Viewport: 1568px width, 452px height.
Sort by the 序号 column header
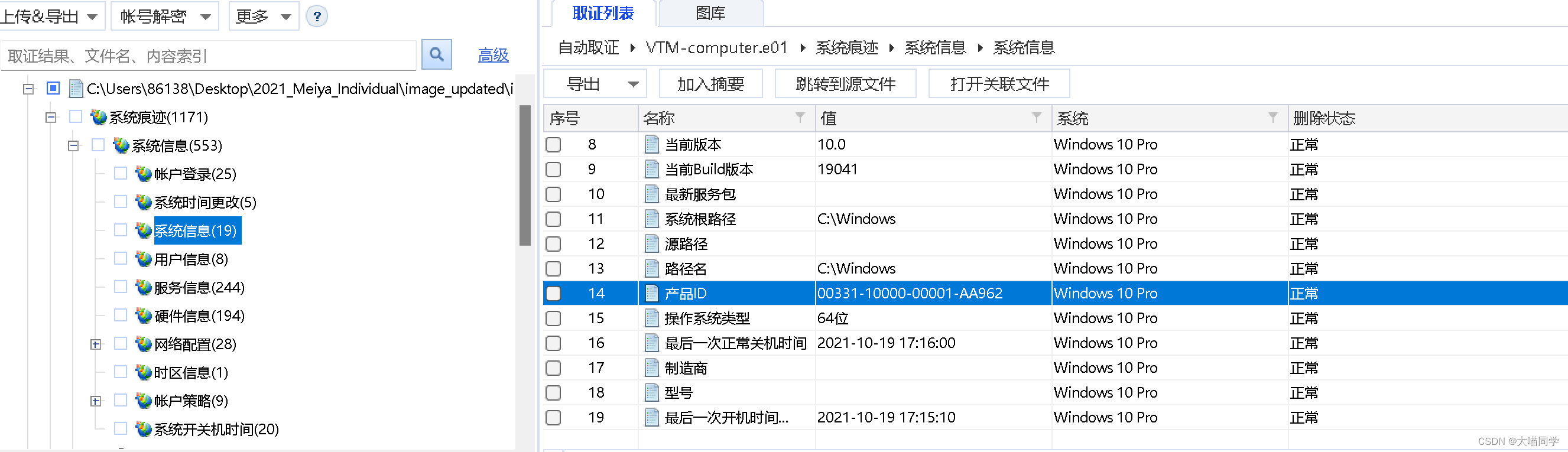[x=590, y=118]
